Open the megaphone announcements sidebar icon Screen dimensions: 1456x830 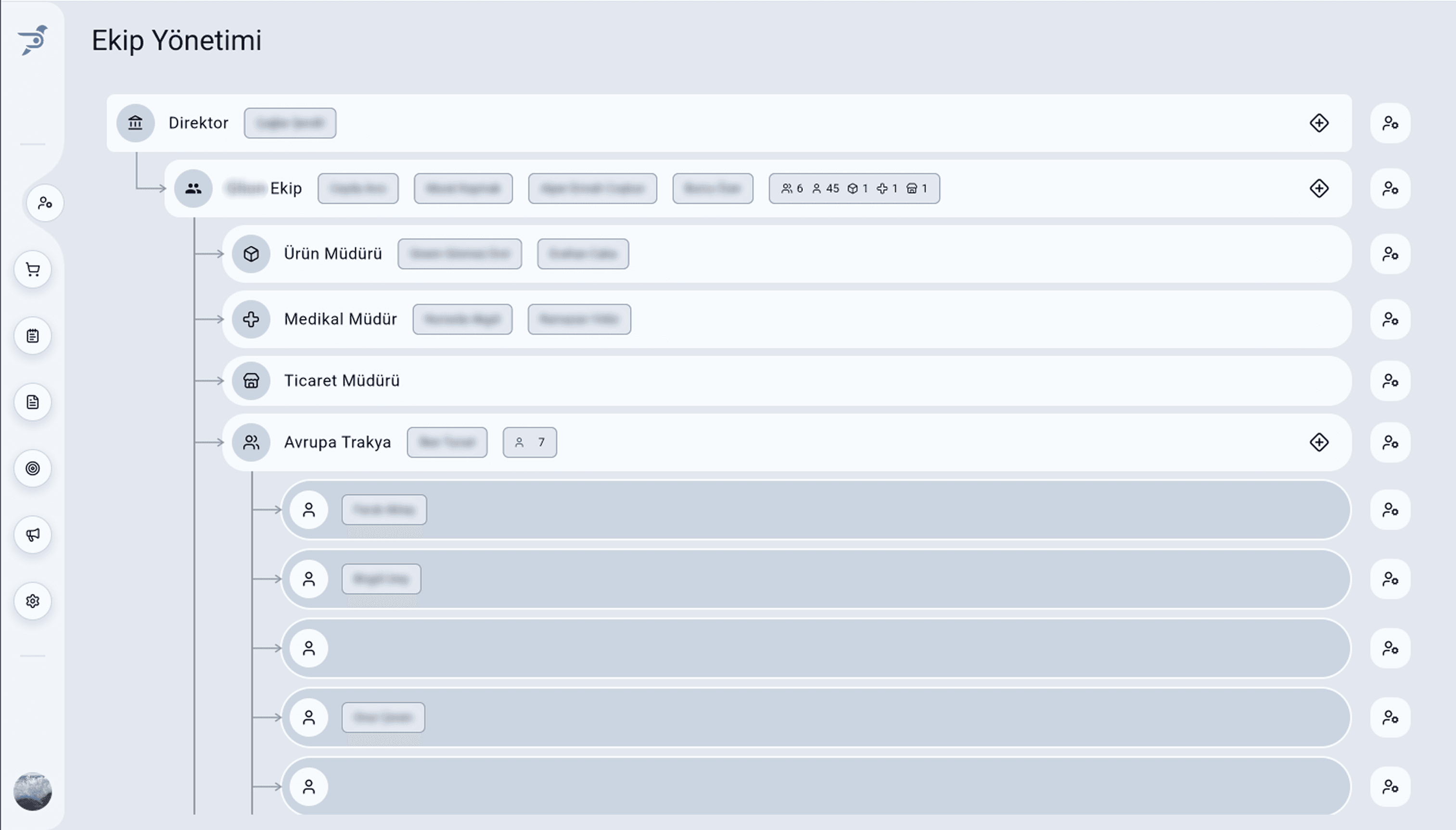tap(33, 535)
